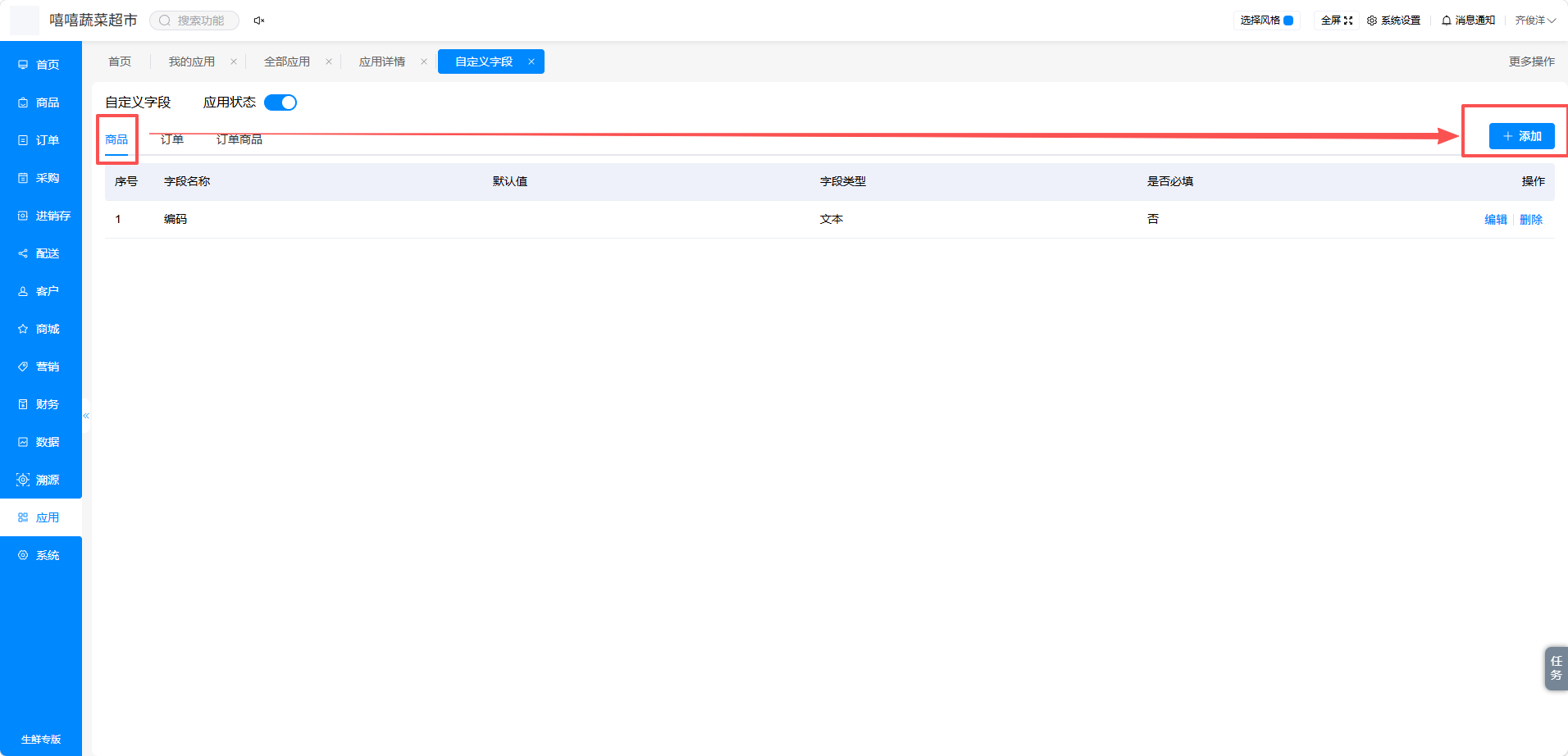Click the 搜索功能 search box
The image size is (1568, 756).
point(194,20)
